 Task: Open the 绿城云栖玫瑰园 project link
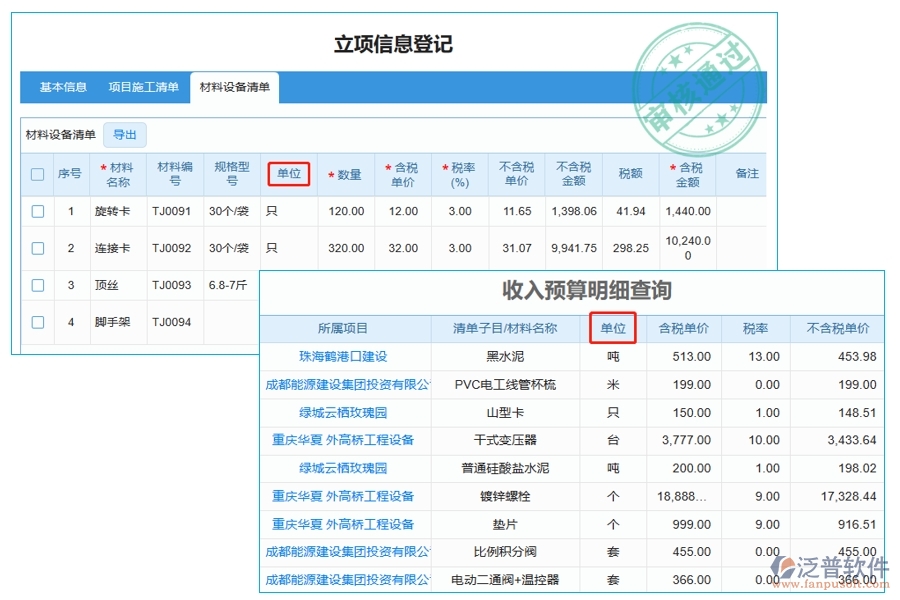coord(346,412)
